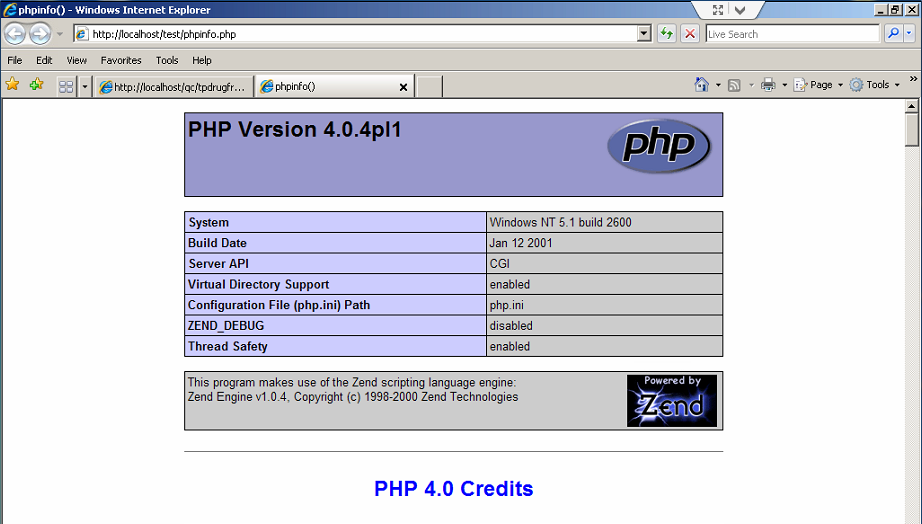Open Quick Tabs grid icon
The image size is (922, 524).
pyautogui.click(x=66, y=87)
